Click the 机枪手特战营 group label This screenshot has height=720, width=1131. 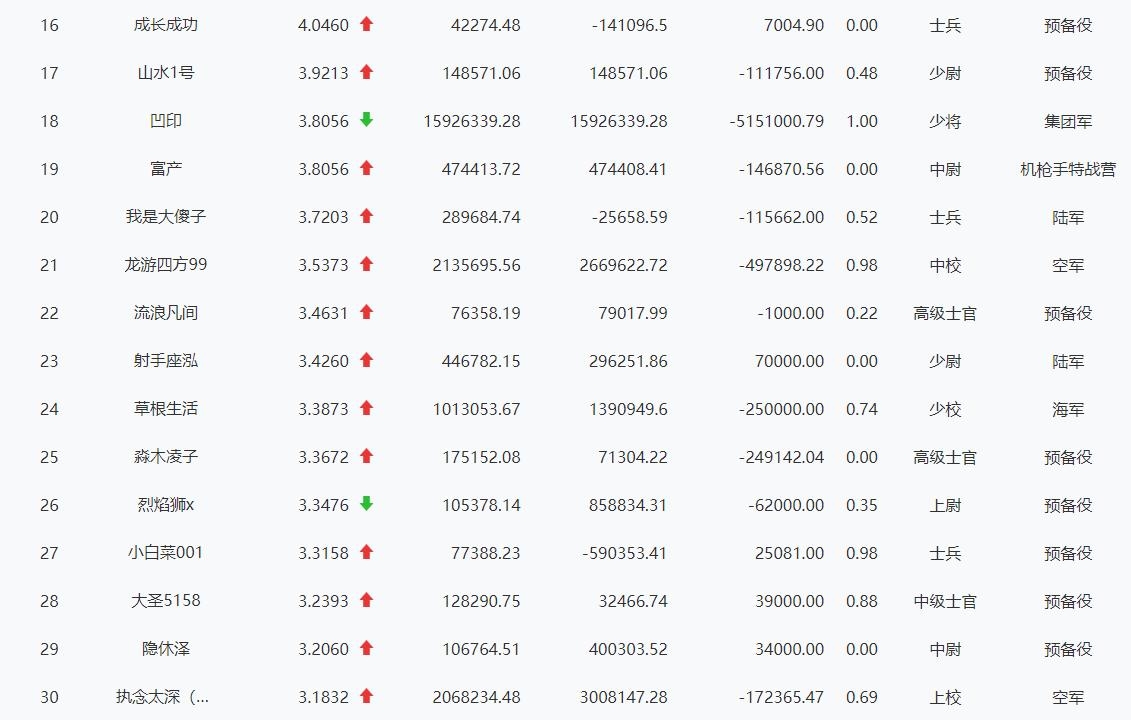(1068, 169)
